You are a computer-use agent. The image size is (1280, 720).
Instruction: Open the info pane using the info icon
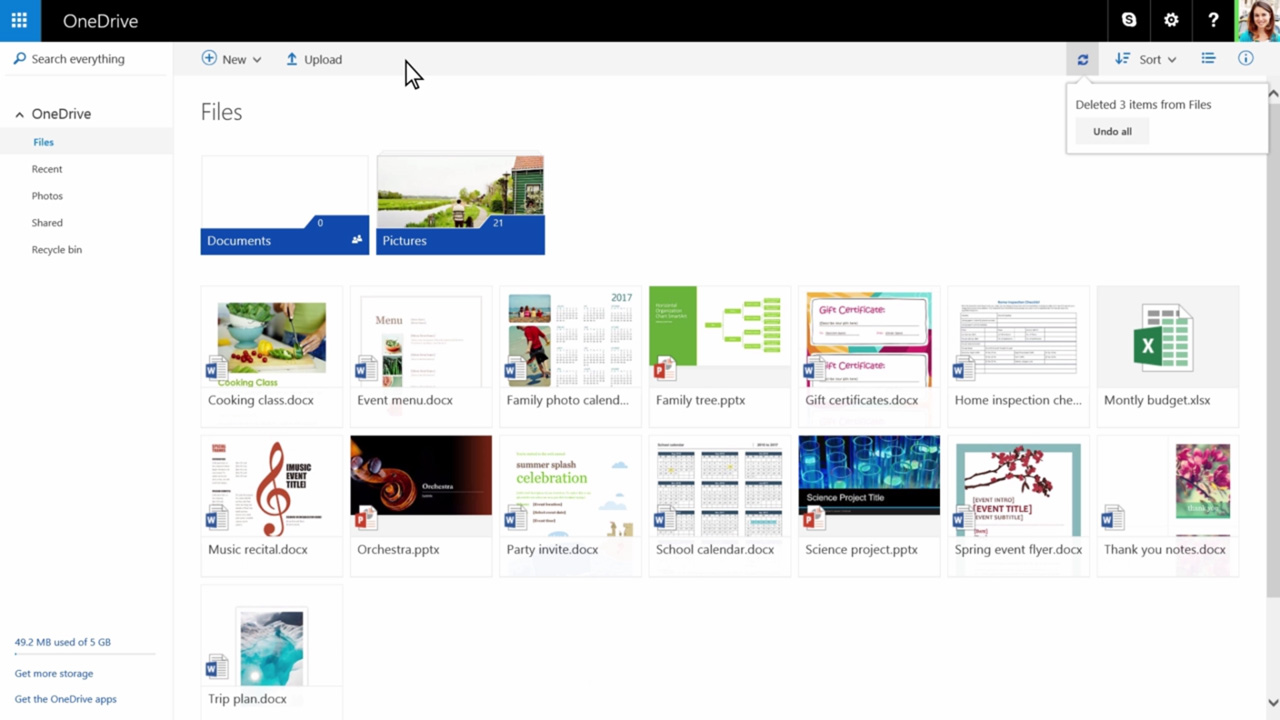pos(1245,58)
